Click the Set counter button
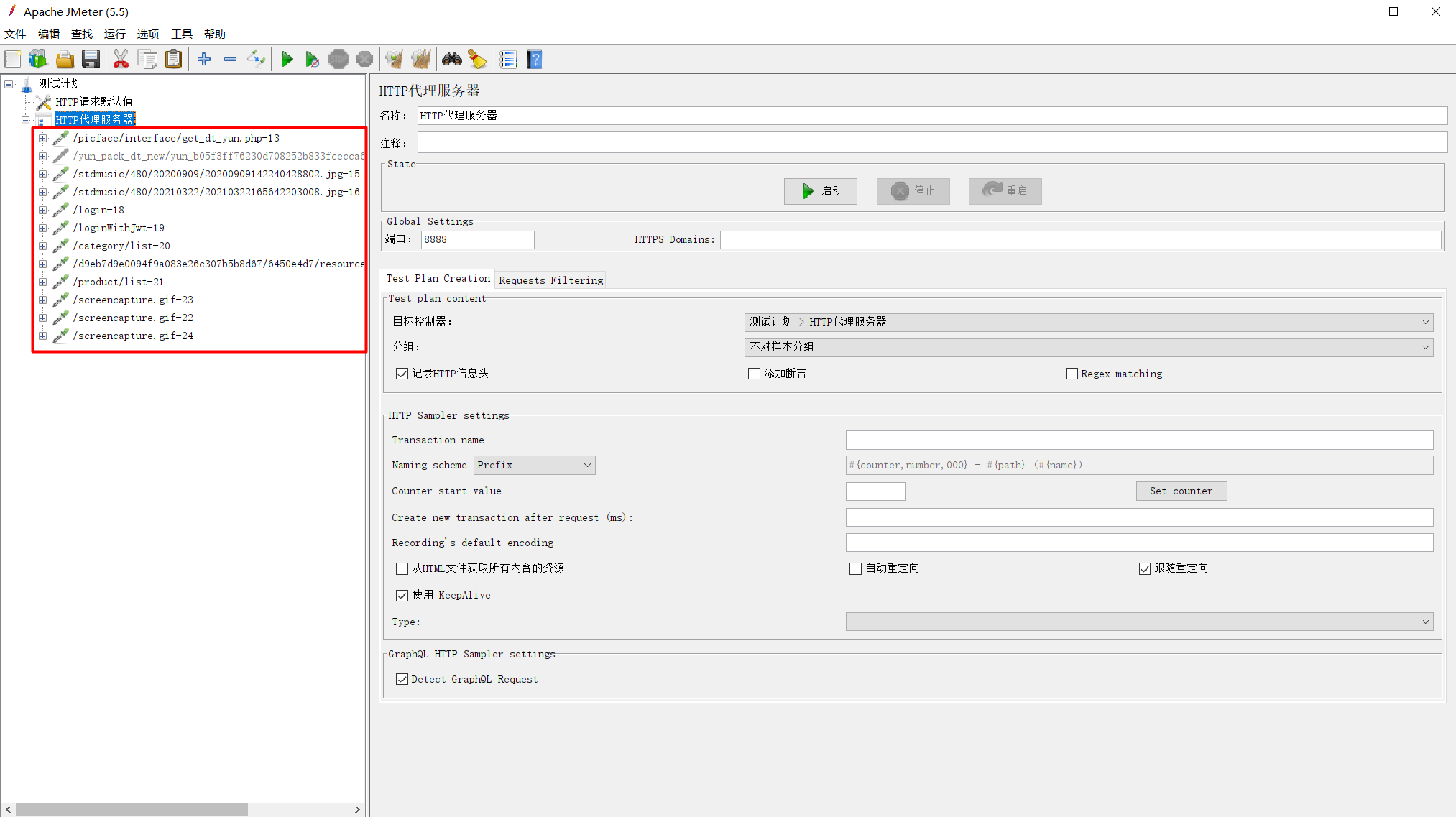This screenshot has width=1456, height=817. pyautogui.click(x=1181, y=491)
